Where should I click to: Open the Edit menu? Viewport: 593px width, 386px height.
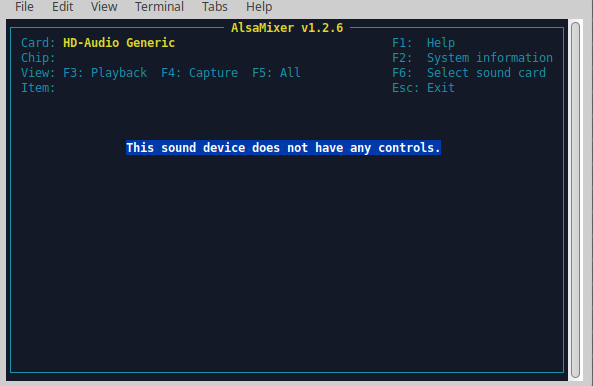pos(62,7)
